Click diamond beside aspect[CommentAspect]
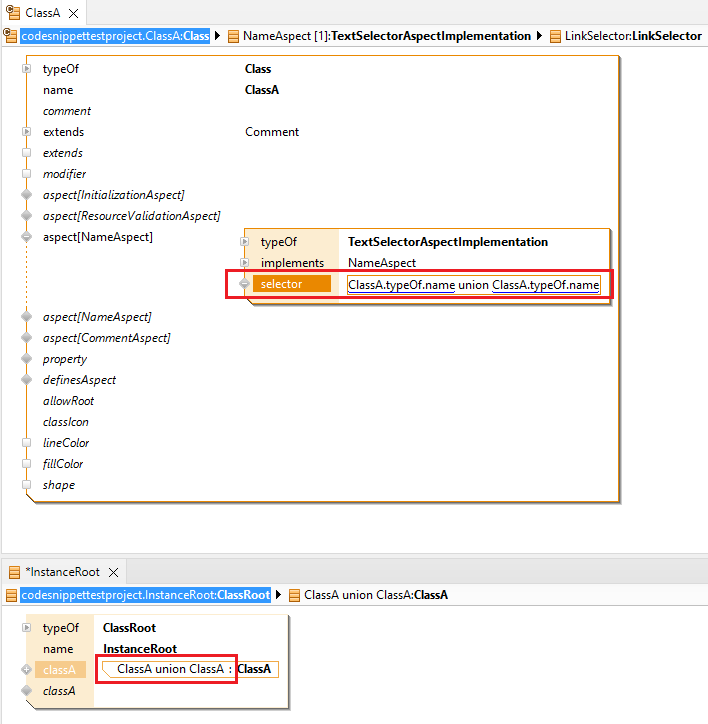The image size is (708, 724). pos(26,338)
